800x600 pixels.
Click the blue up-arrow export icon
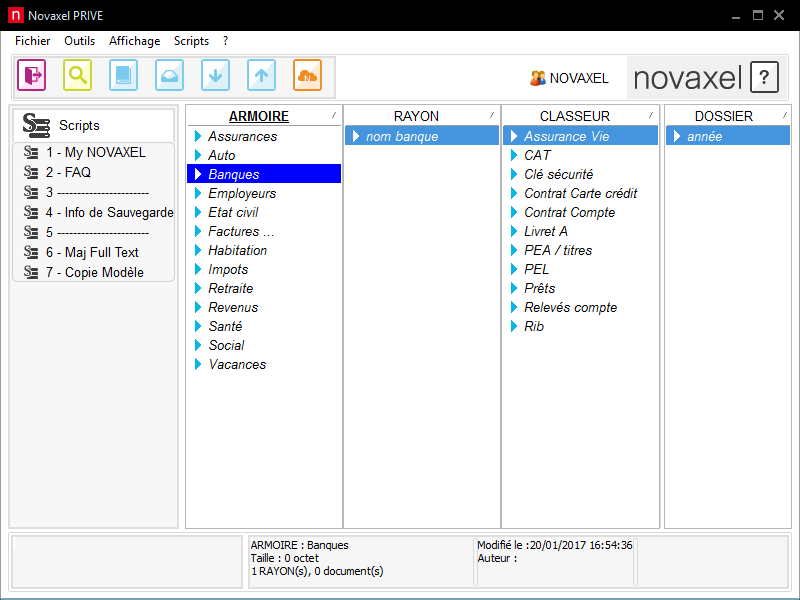click(261, 76)
